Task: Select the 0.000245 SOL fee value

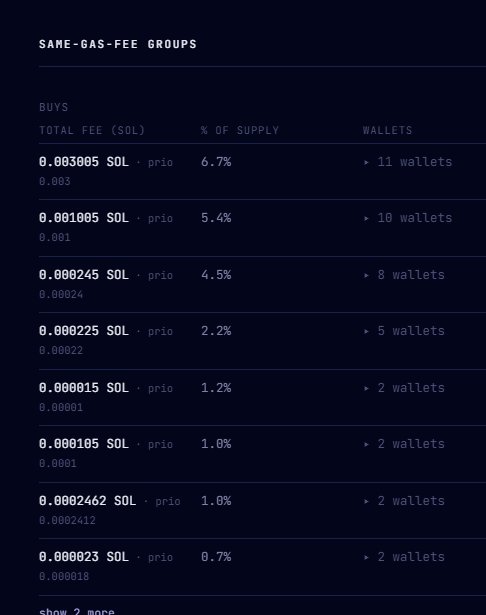Action: pos(84,275)
